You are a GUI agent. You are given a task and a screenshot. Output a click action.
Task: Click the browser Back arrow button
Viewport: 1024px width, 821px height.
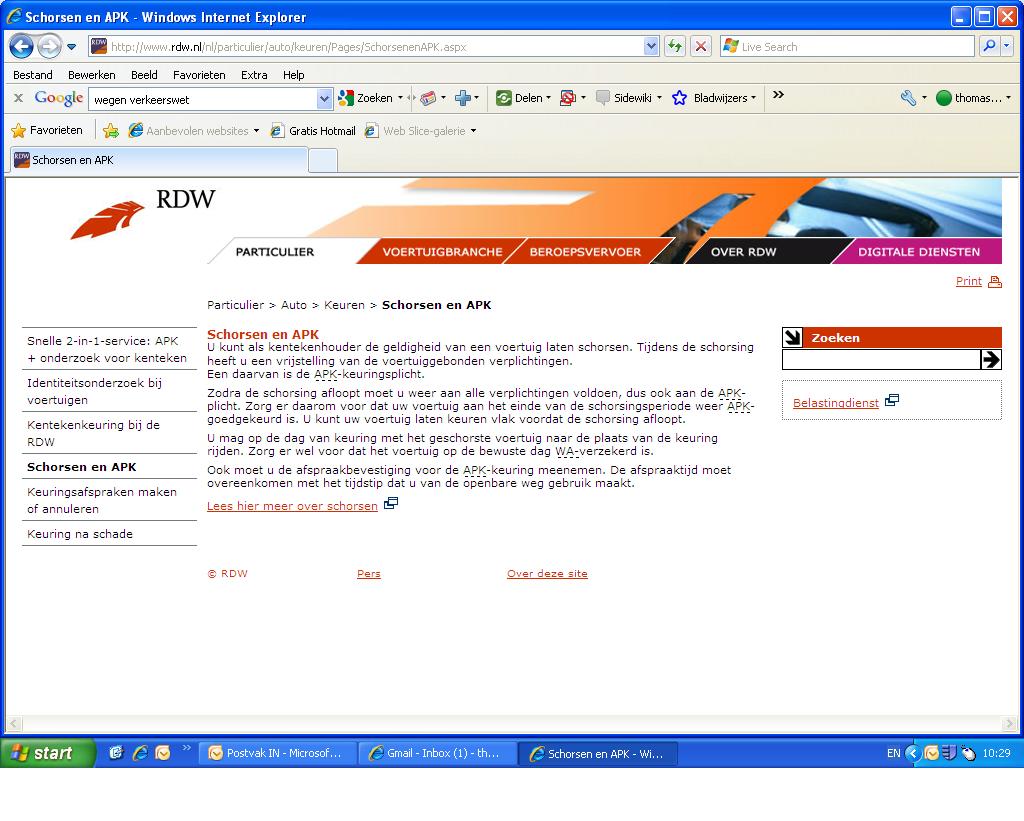click(x=22, y=47)
